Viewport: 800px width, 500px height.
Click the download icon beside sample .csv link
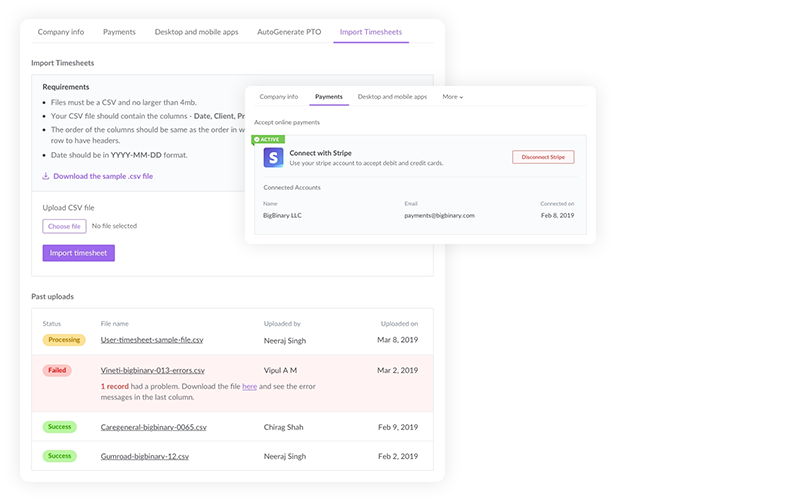46,176
